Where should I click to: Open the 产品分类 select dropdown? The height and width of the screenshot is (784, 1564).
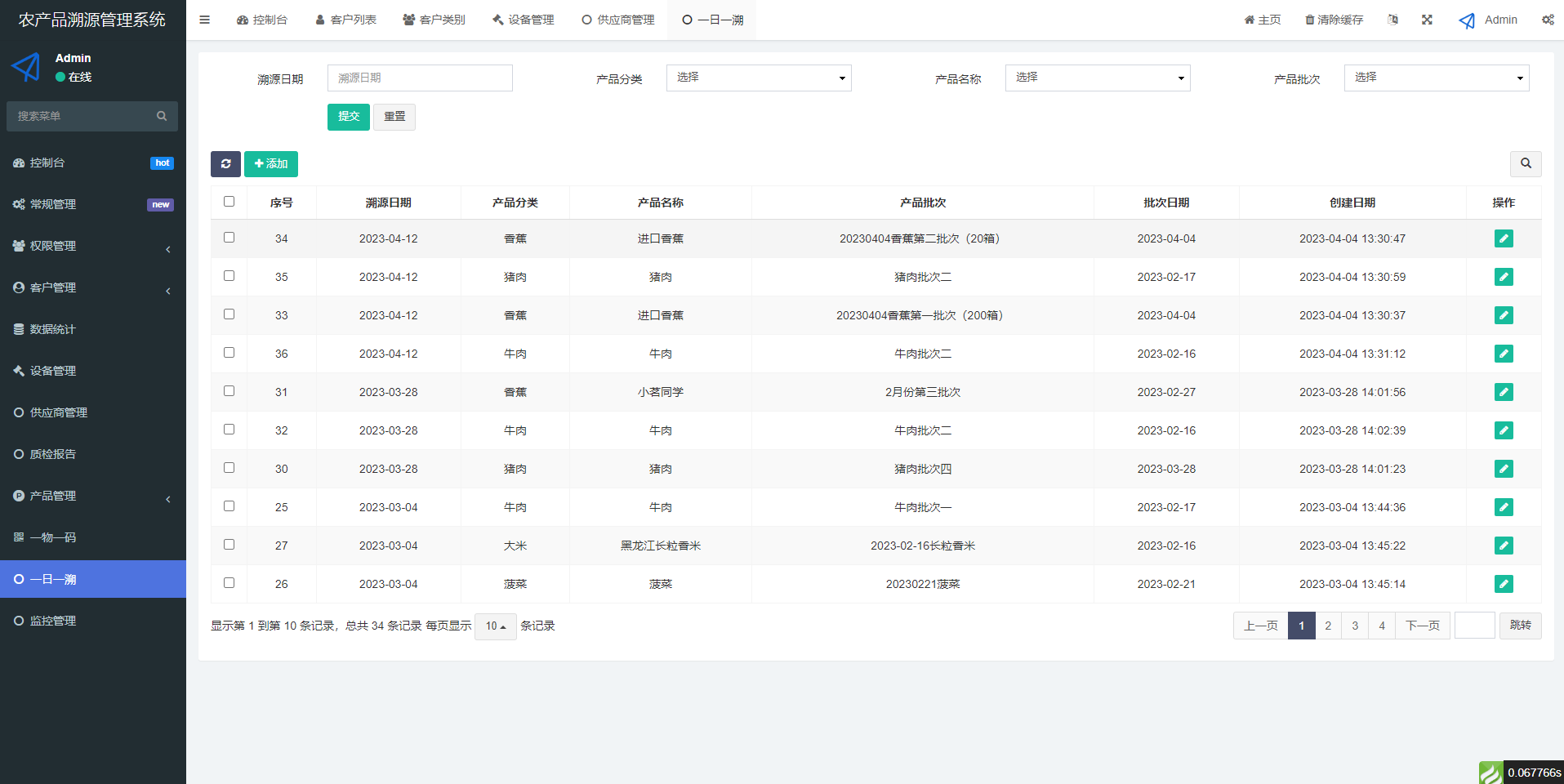coord(758,78)
